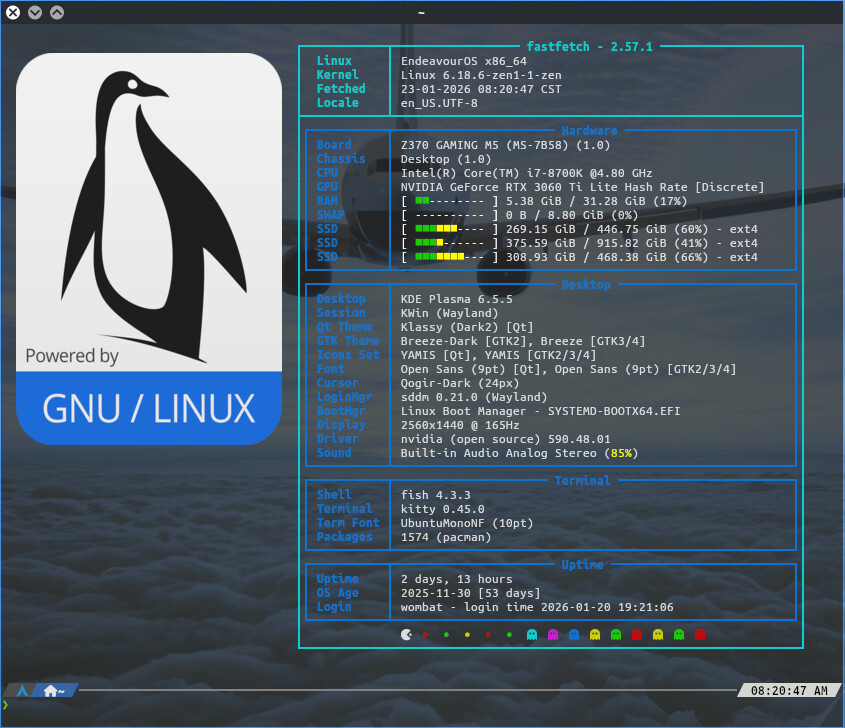
Task: Click the distro logo in the prompt bar
Action: [x=20, y=691]
